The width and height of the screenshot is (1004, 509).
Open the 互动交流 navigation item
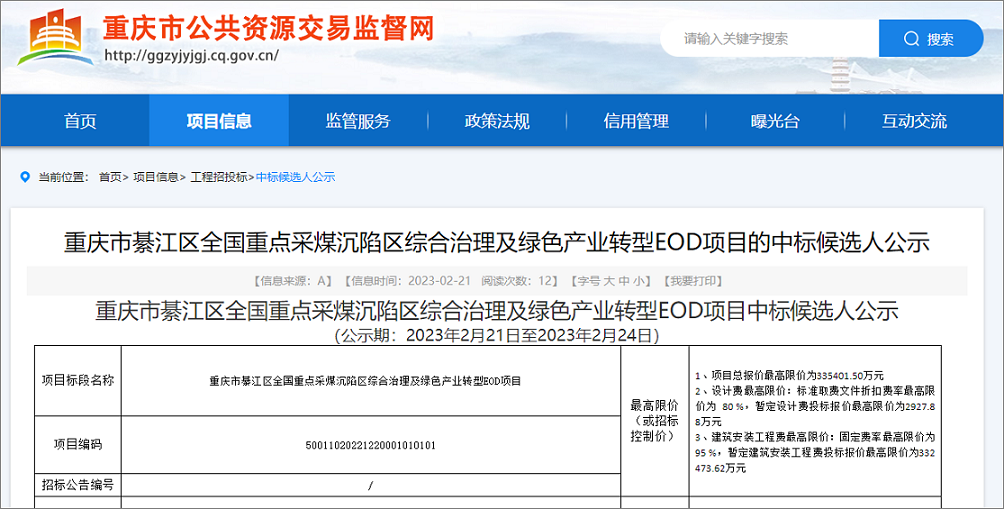[x=914, y=121]
